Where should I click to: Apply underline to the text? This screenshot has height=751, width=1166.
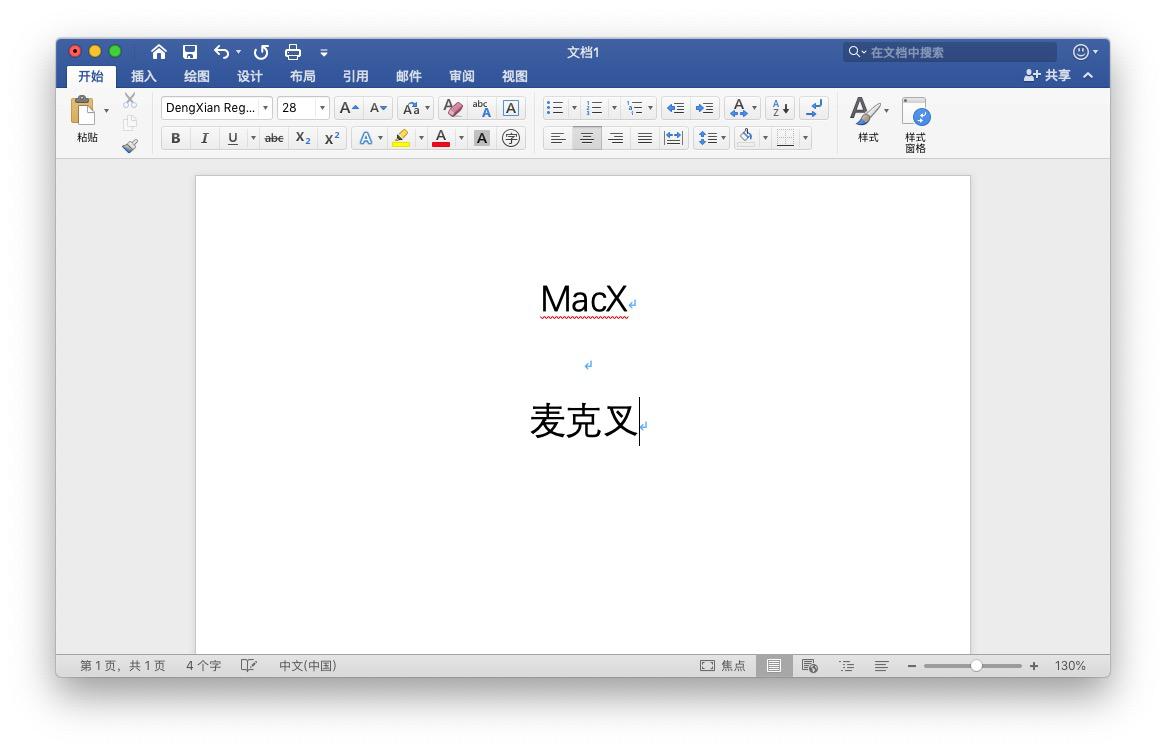231,138
